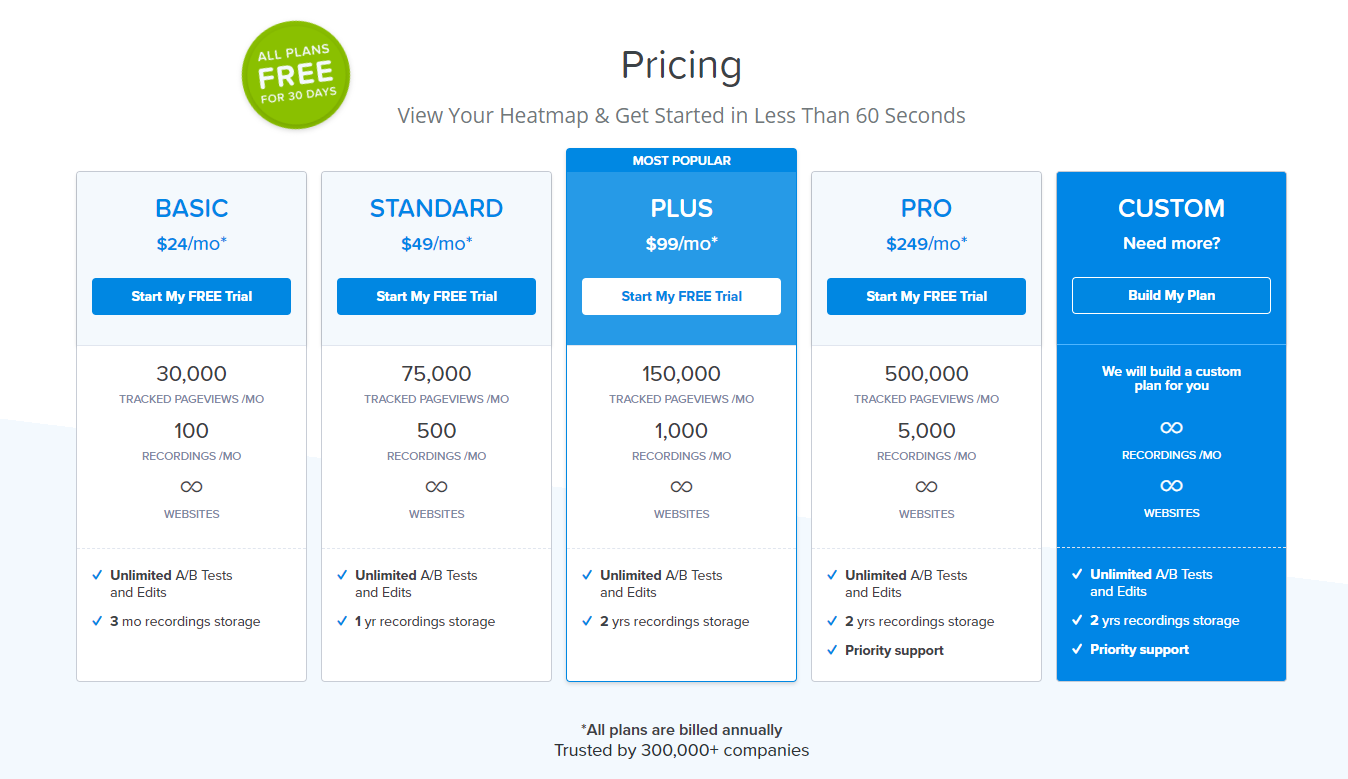
Task: Click the $24/mo price on Basic plan
Action: click(x=191, y=243)
